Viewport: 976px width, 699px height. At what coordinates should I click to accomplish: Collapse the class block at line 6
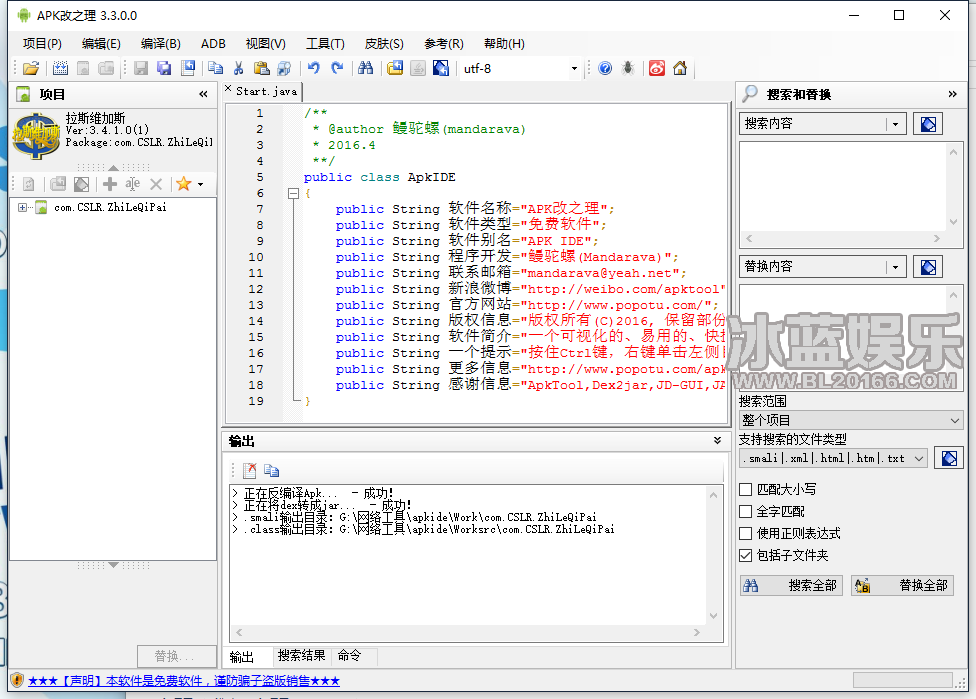(x=293, y=194)
